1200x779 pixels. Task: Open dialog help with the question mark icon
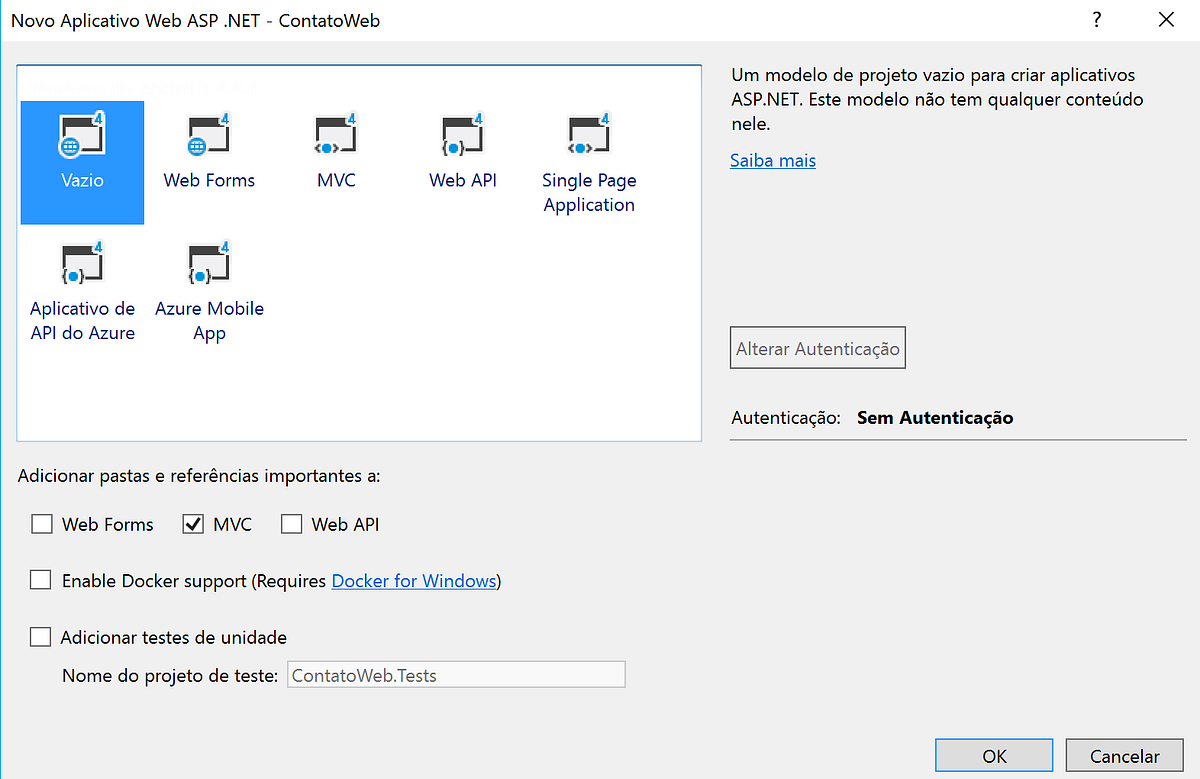pos(1096,19)
